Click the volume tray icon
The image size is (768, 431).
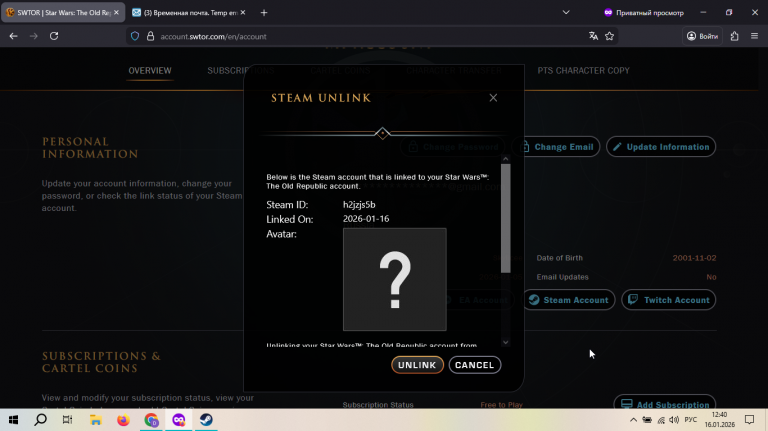pos(674,420)
